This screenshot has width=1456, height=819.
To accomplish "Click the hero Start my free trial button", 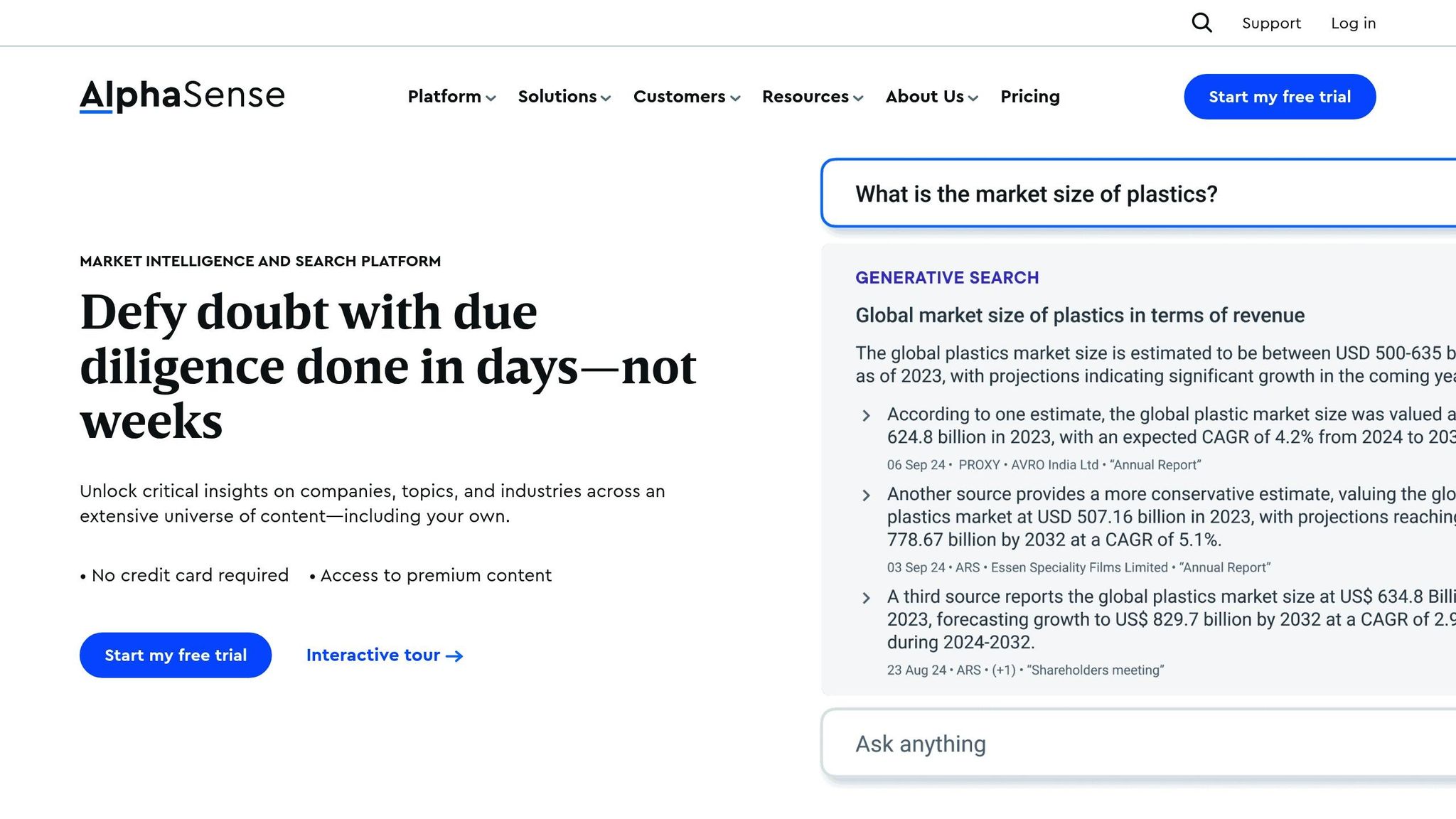I will (176, 655).
